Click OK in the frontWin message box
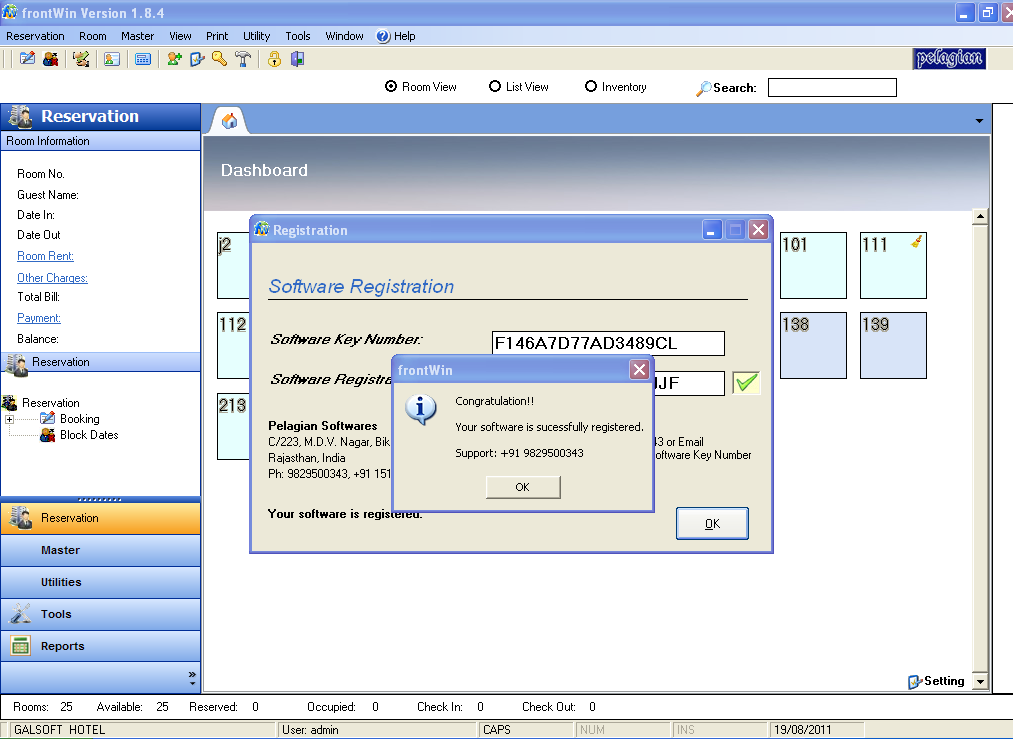The width and height of the screenshot is (1013, 739). tap(523, 487)
